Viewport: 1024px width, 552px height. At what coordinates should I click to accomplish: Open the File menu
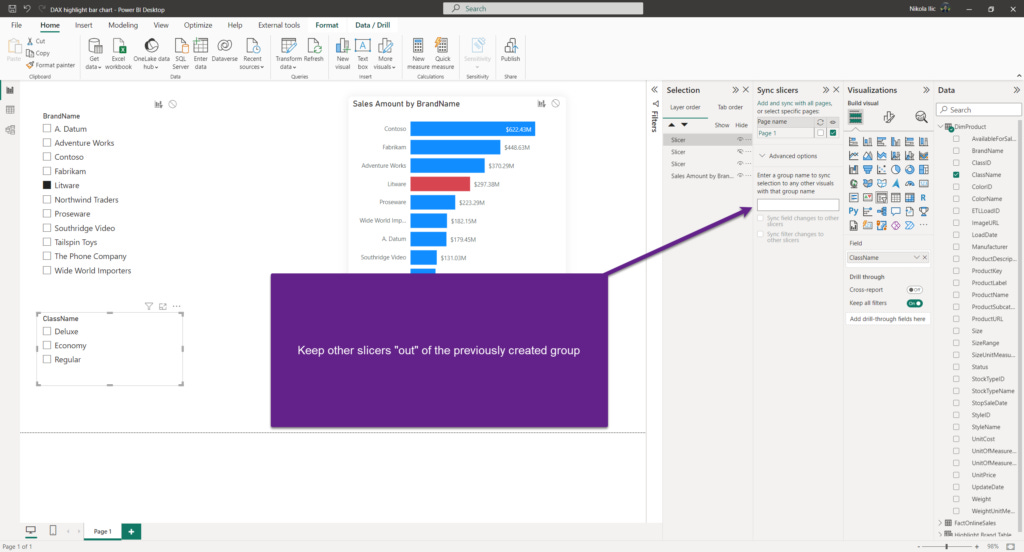tap(16, 25)
